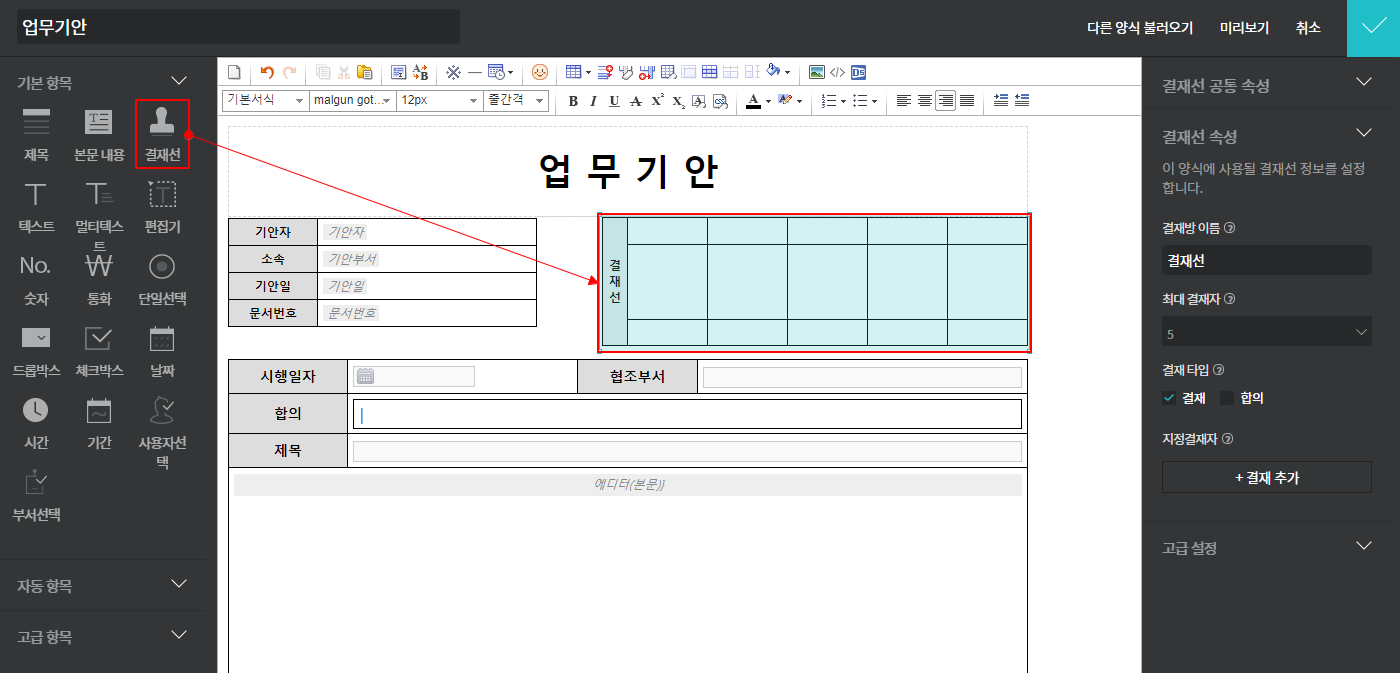Image resolution: width=1400 pixels, height=673 pixels.
Task: Open the font color picker swatch
Action: [x=754, y=101]
